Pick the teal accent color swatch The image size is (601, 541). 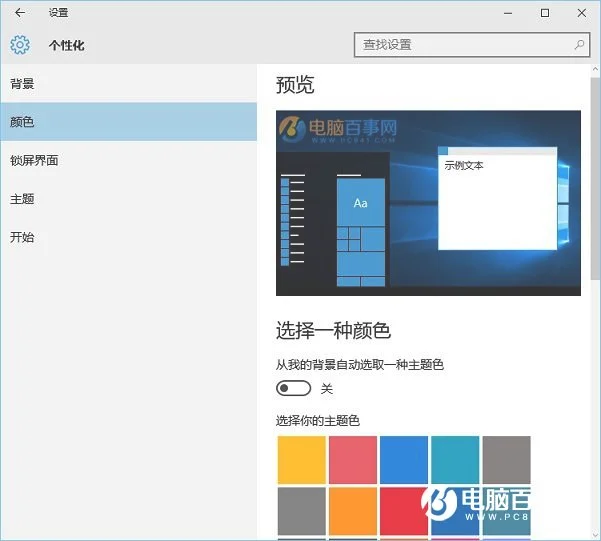pyautogui.click(x=455, y=460)
